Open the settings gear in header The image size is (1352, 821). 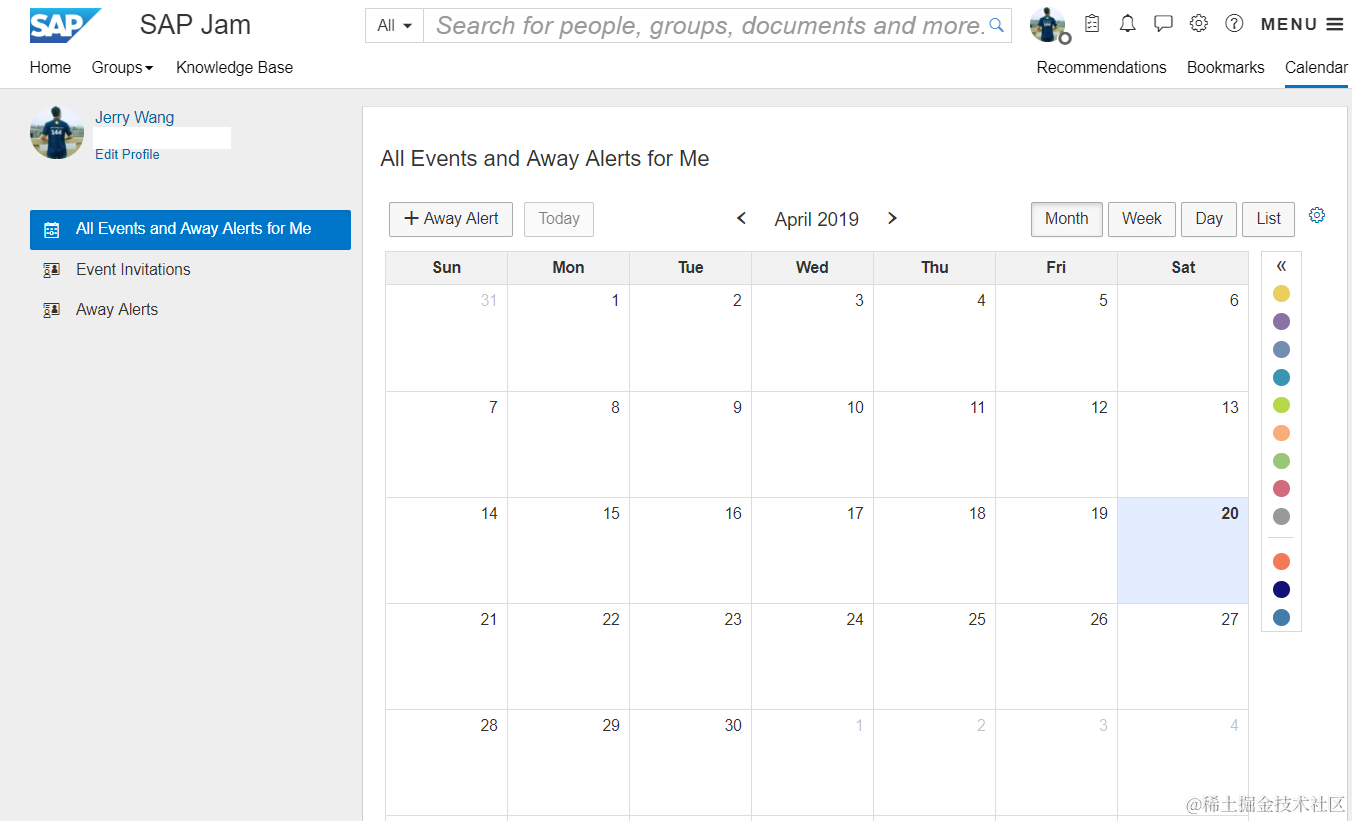point(1199,24)
